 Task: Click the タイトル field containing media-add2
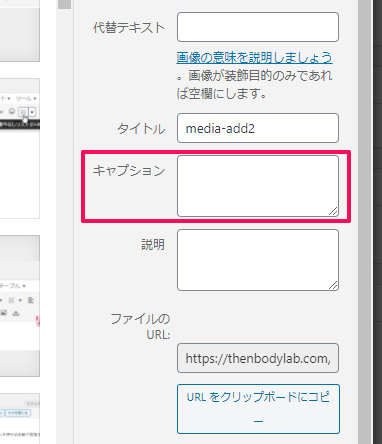[x=258, y=128]
